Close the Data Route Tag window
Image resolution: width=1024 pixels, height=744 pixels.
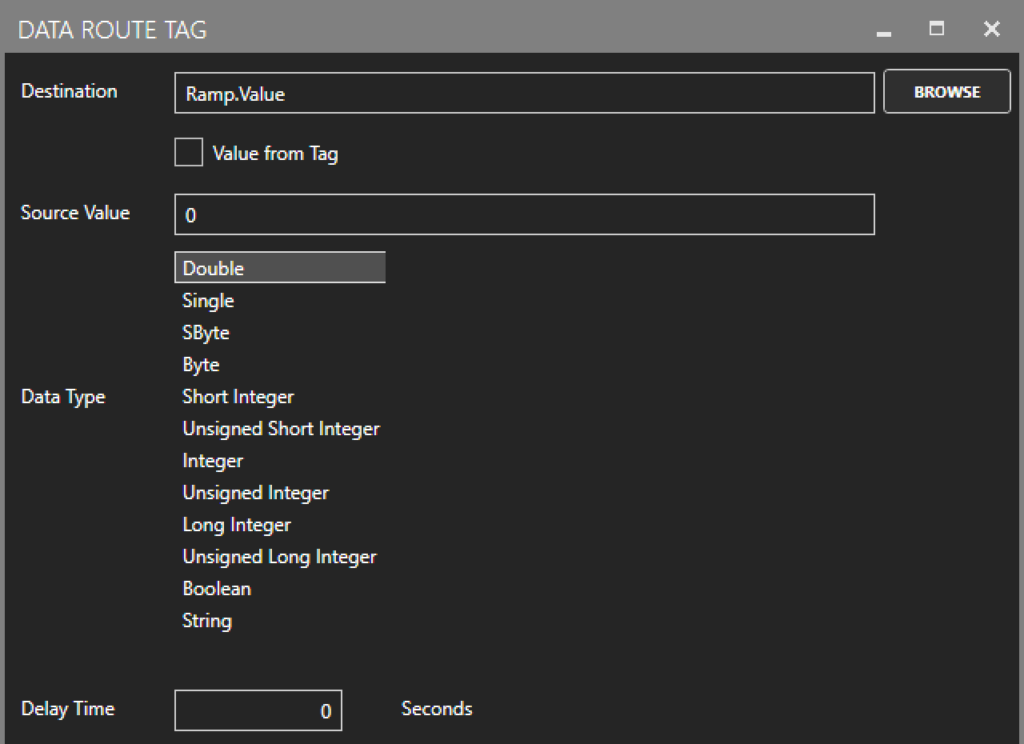click(991, 29)
